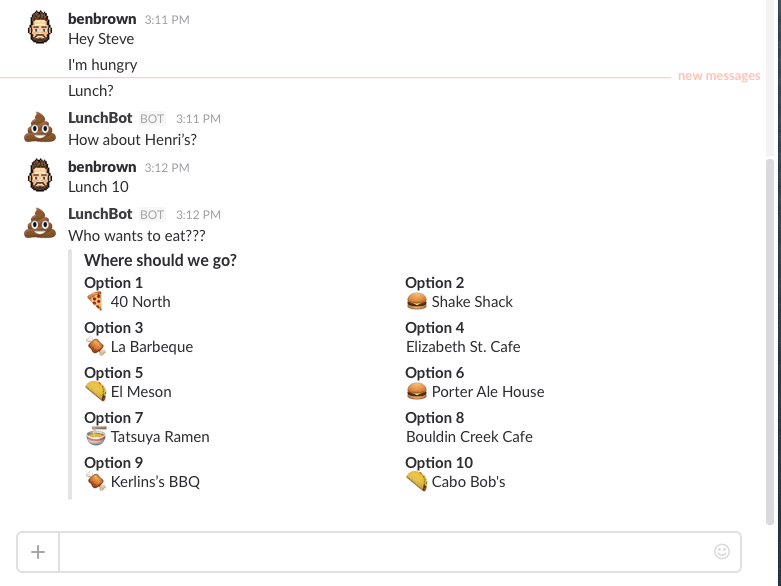The height and width of the screenshot is (586, 781).
Task: Click LunchBot's avatar beside 'How about Henri's?'
Action: [x=40, y=127]
